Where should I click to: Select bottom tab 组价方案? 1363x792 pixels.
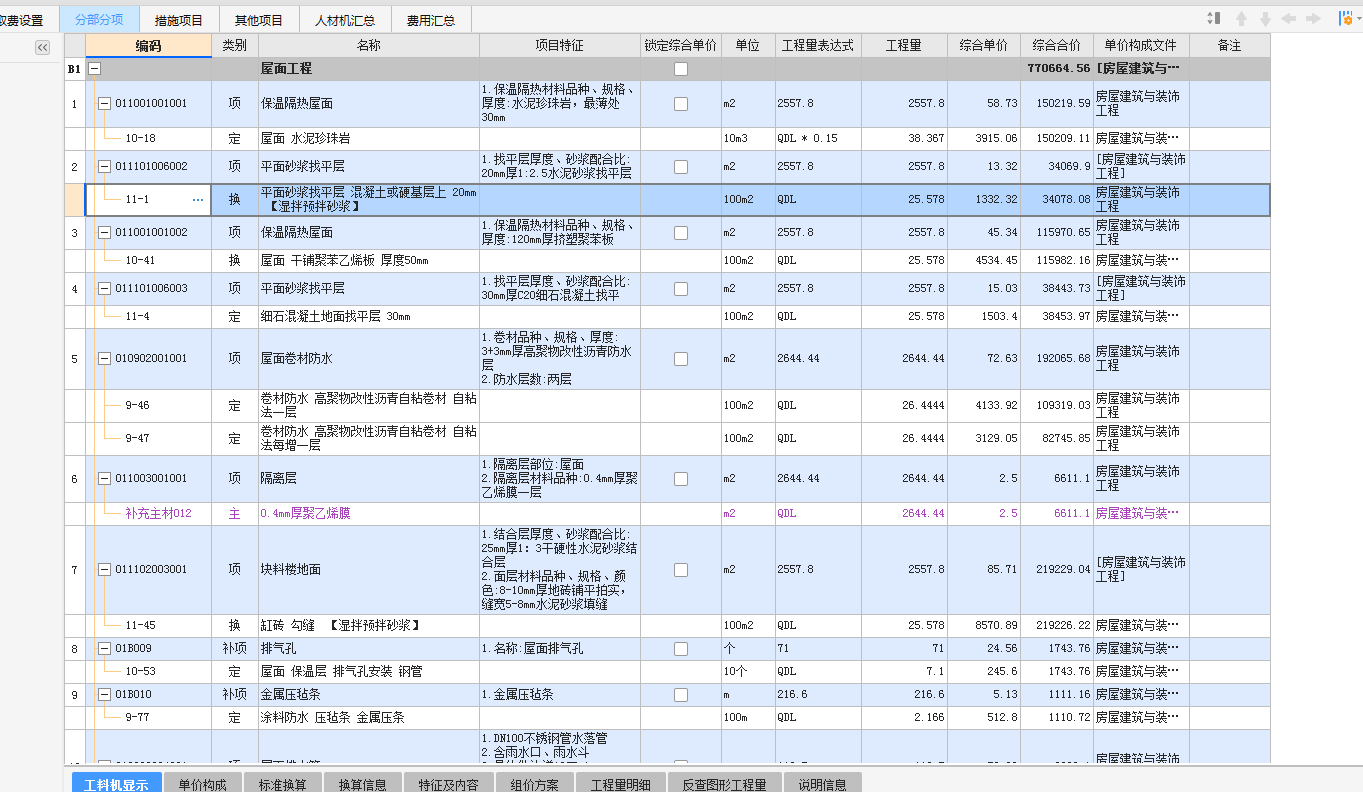click(535, 783)
